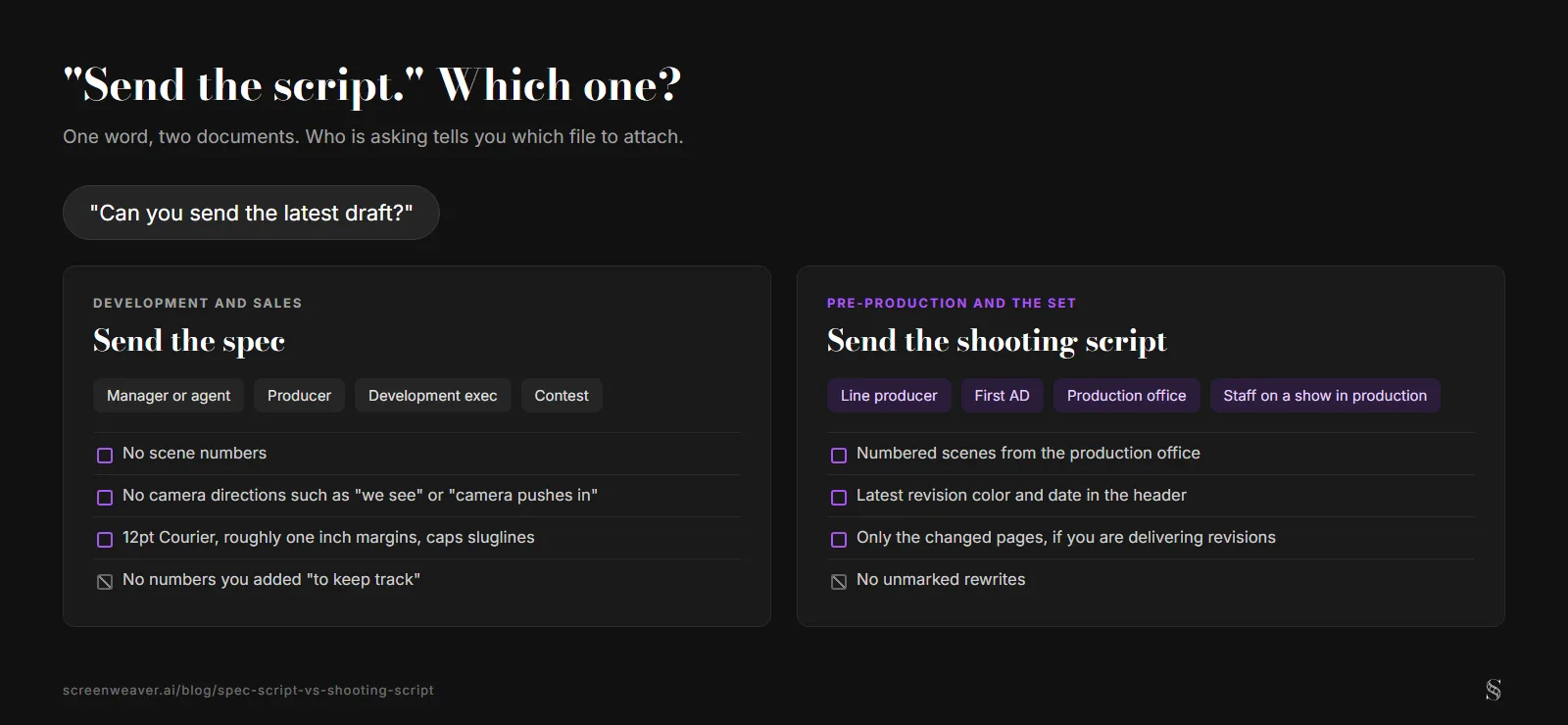Tick the camera directions checkbox

point(105,497)
